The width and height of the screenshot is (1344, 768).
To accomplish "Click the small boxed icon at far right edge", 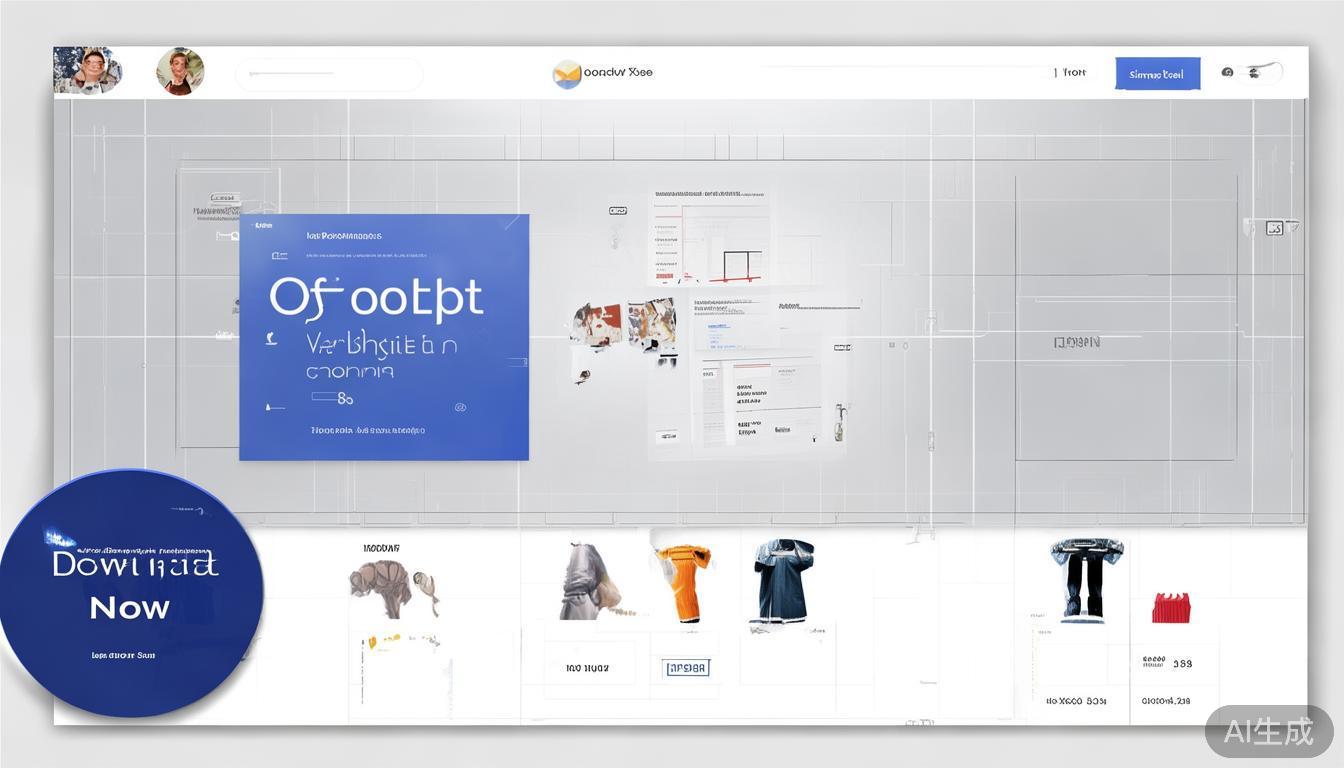I will point(1274,228).
